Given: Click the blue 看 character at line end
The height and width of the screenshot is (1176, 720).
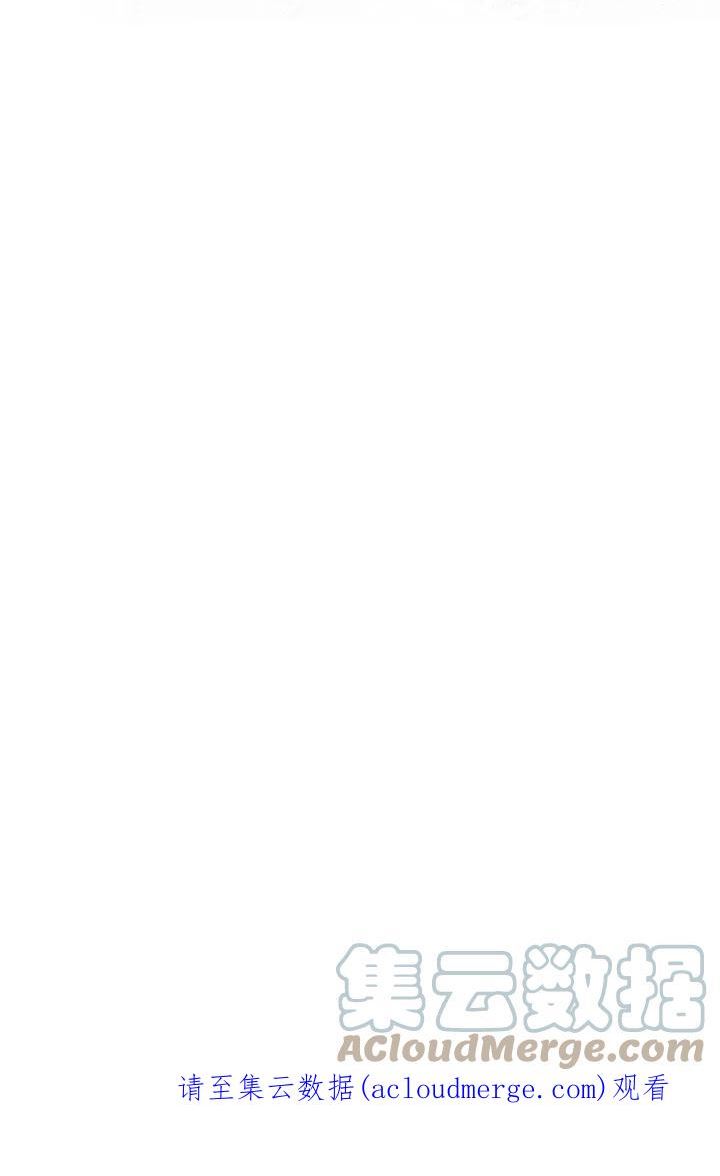Looking at the screenshot, I should pos(655,1088).
